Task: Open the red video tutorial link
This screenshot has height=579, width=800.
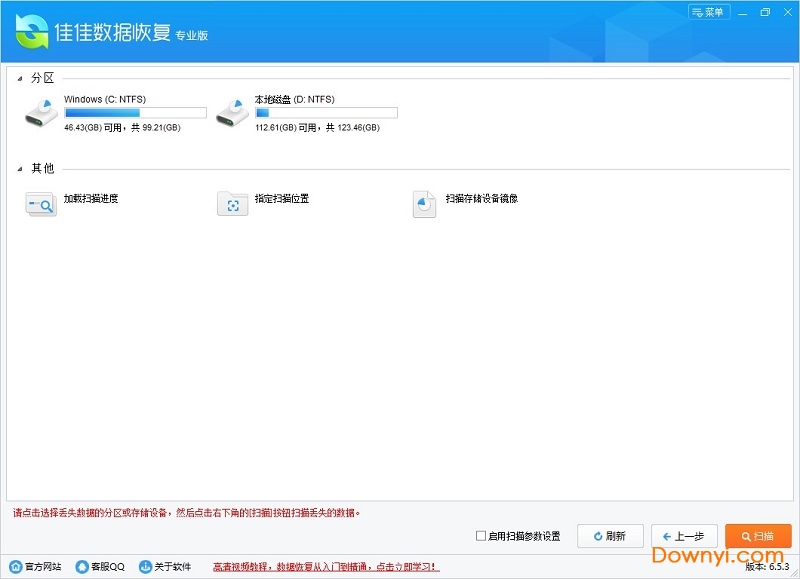Action: click(326, 567)
